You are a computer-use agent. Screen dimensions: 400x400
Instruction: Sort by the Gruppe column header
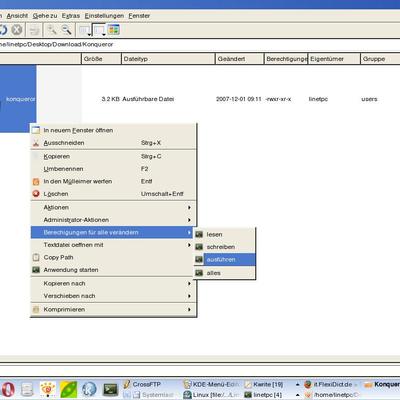[380, 59]
